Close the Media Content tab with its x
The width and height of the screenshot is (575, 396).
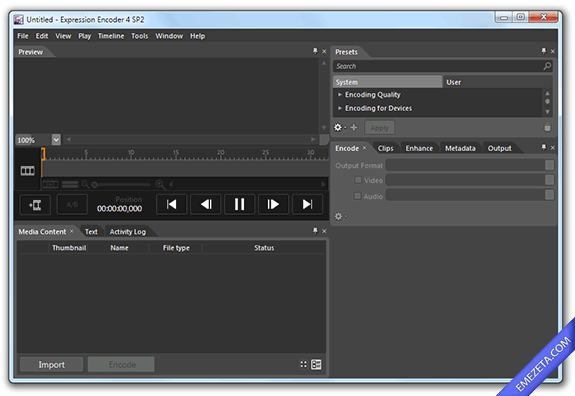[x=72, y=231]
